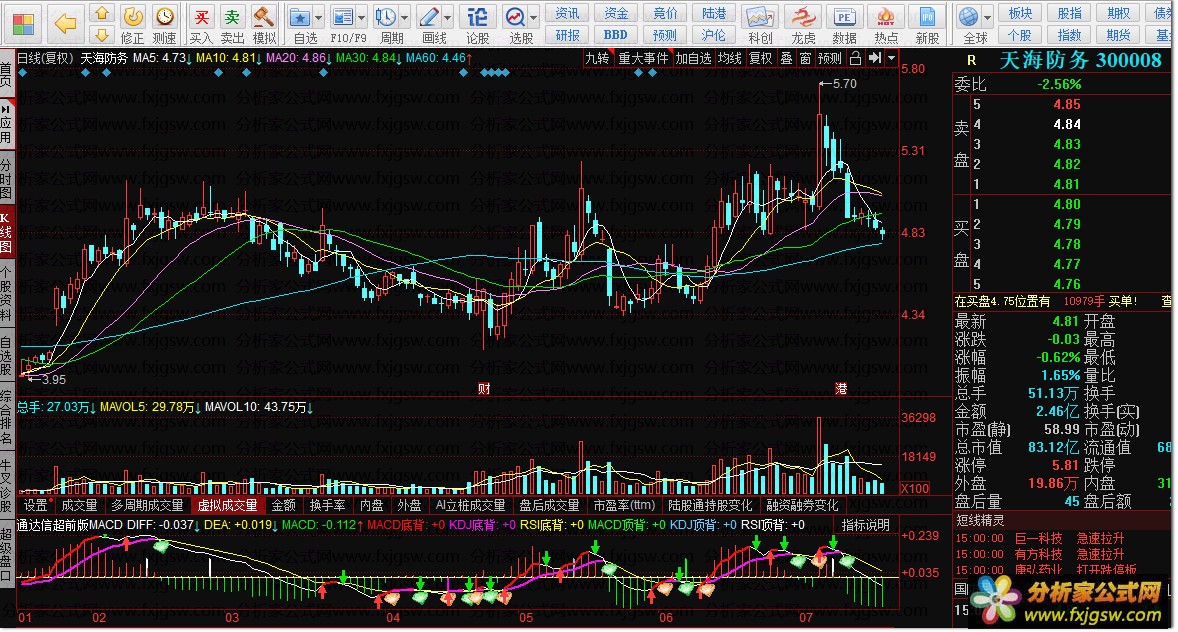
Task: Click the 板块 sectors button
Action: (x=1020, y=13)
